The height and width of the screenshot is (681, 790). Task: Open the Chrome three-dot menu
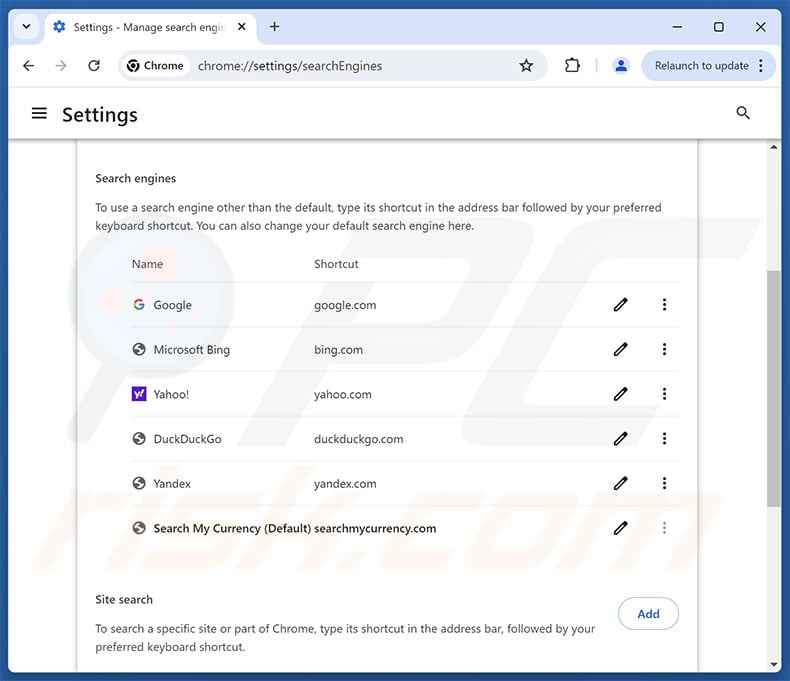pos(761,65)
